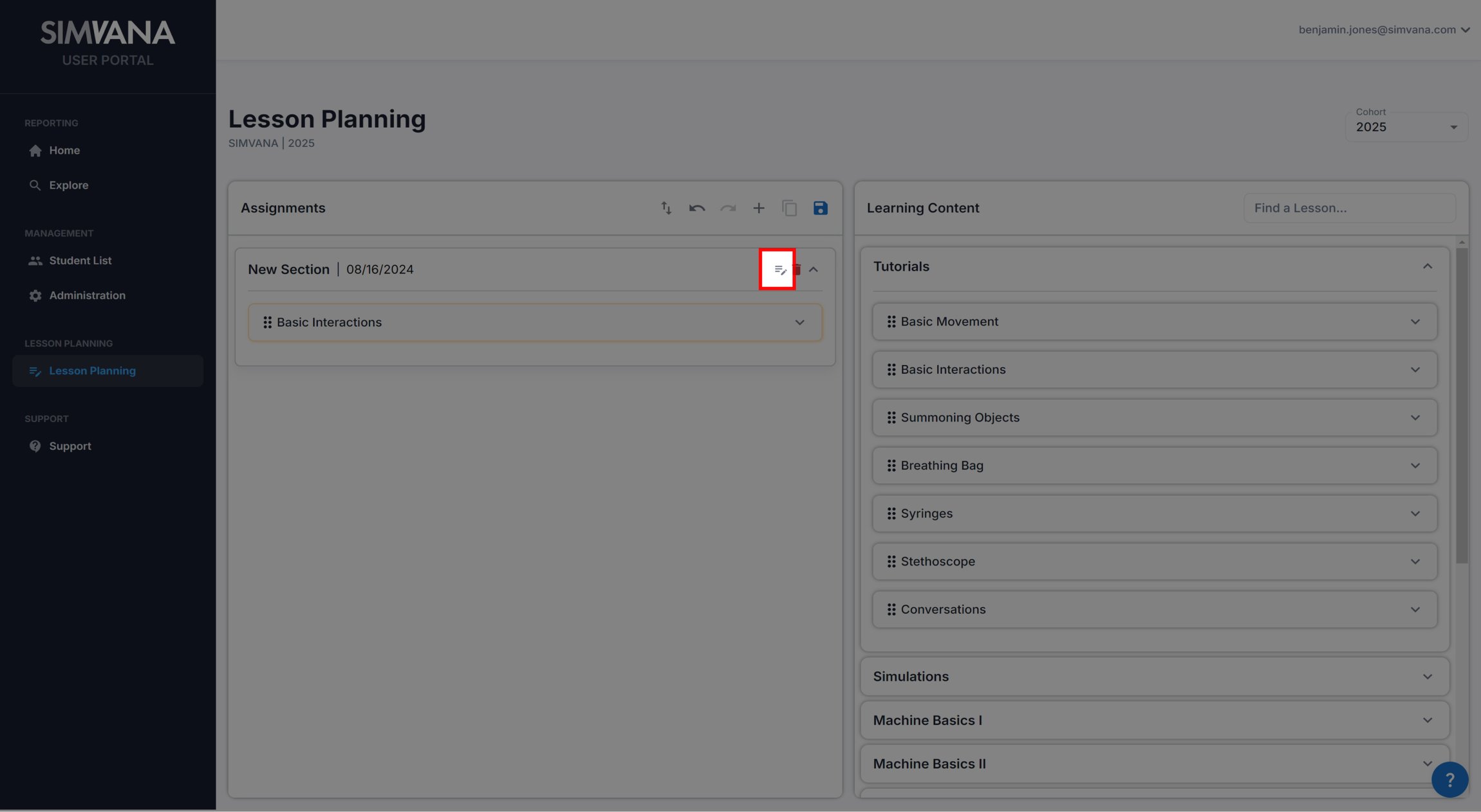The image size is (1481, 812).
Task: Expand the Simulations category
Action: (x=1427, y=676)
